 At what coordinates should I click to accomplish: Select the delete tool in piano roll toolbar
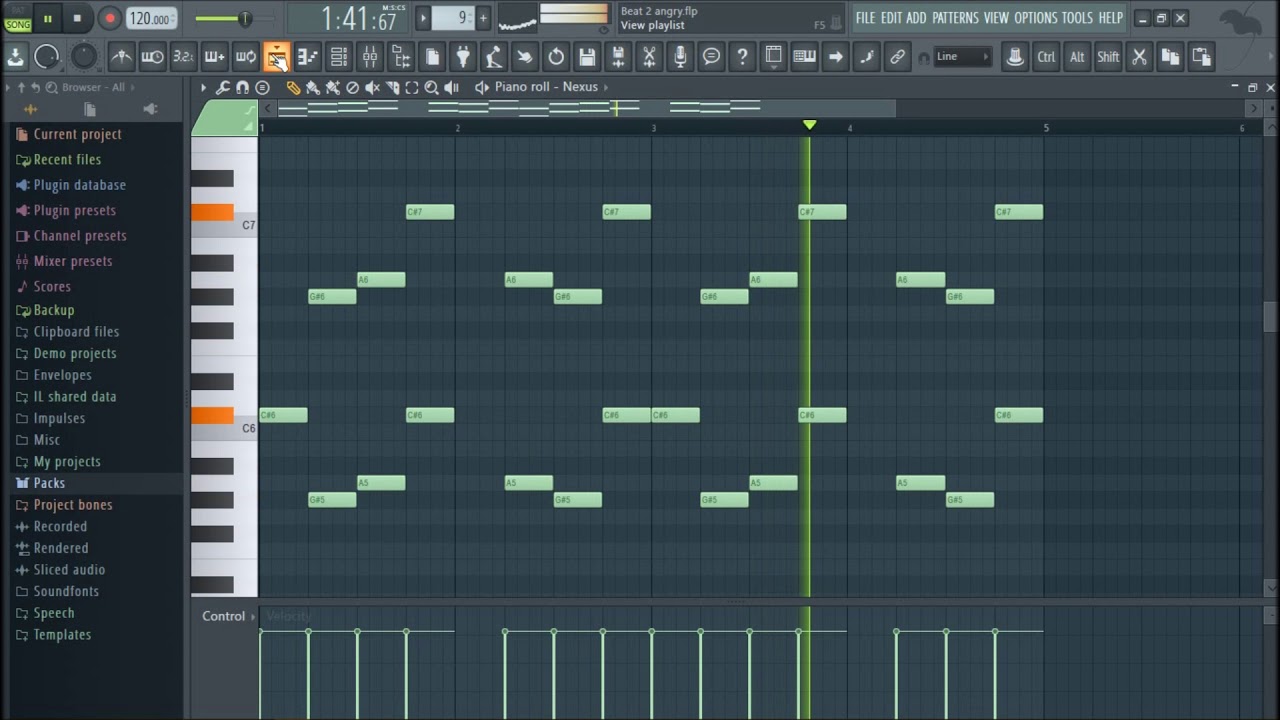pyautogui.click(x=352, y=88)
